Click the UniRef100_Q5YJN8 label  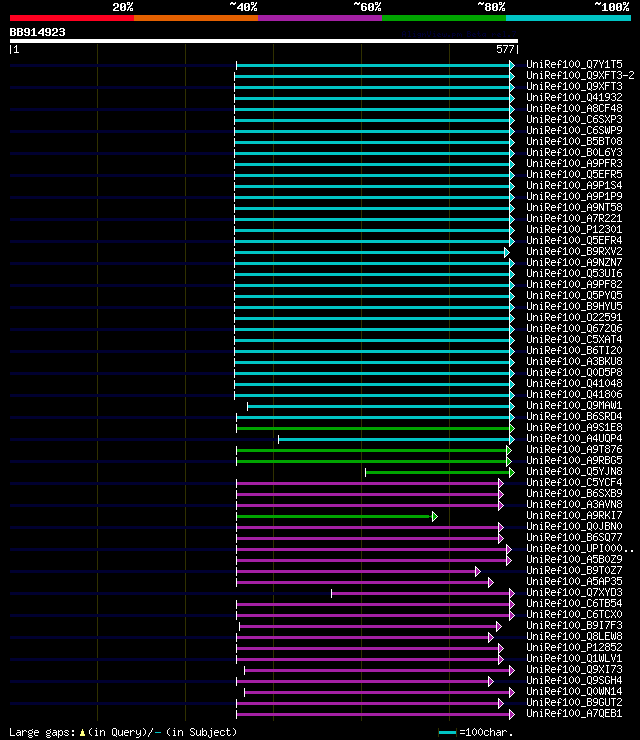[574, 471]
